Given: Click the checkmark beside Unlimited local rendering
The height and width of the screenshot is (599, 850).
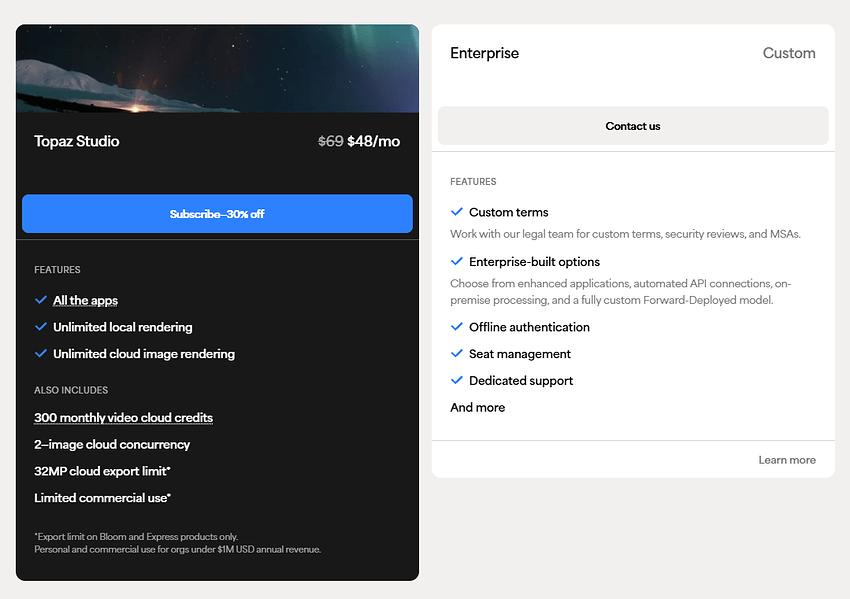Looking at the screenshot, I should pyautogui.click(x=41, y=326).
